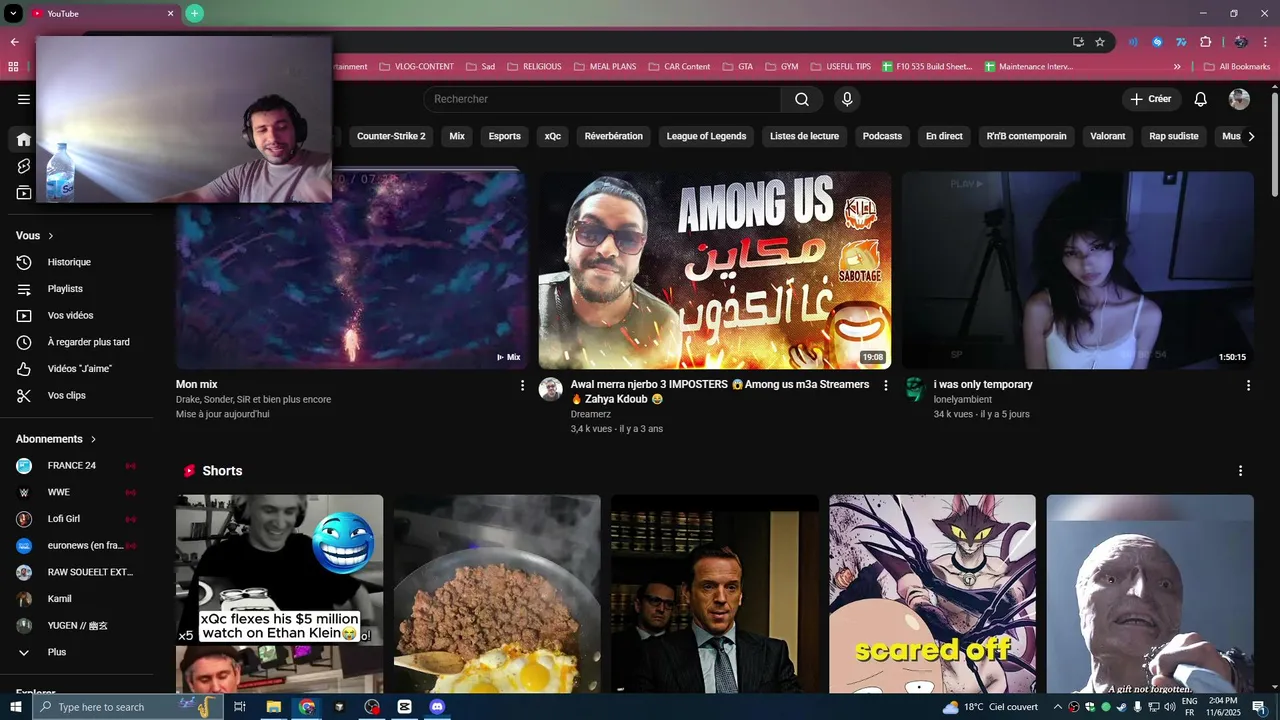
Task: Open the YouTube account avatar menu
Action: (x=1239, y=99)
